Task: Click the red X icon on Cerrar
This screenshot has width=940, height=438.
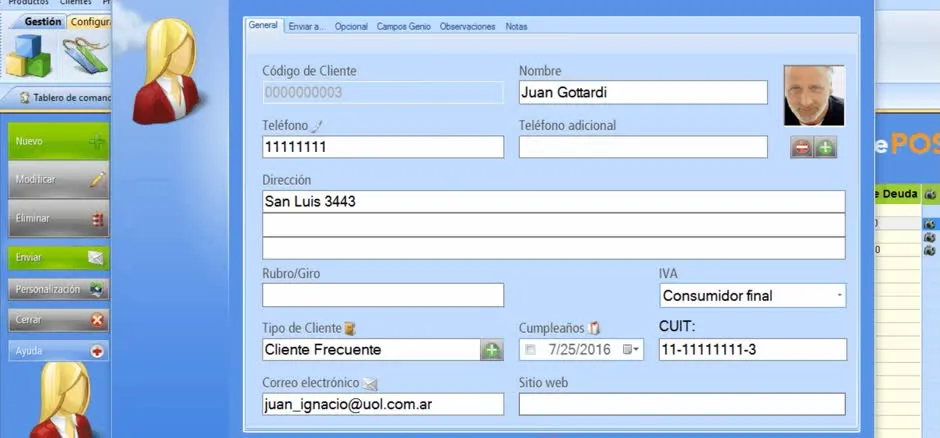Action: pyautogui.click(x=97, y=321)
